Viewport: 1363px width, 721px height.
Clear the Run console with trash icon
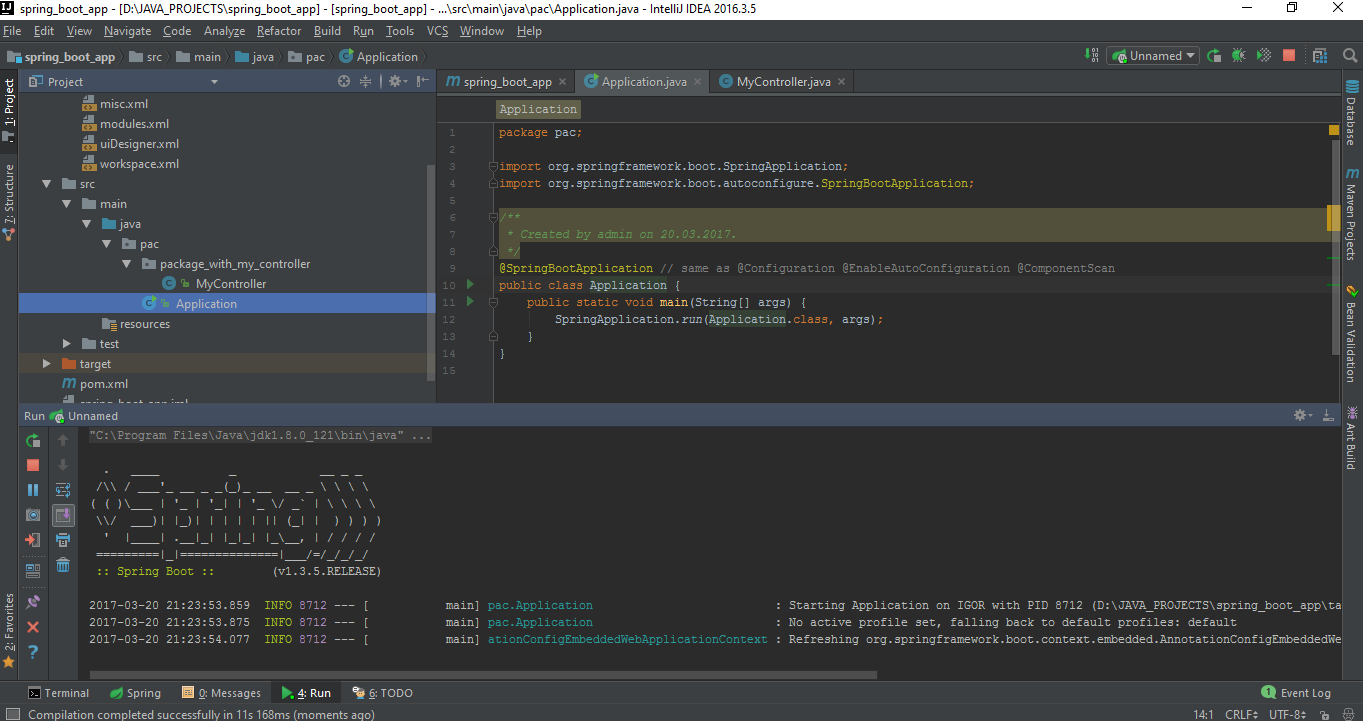(62, 564)
